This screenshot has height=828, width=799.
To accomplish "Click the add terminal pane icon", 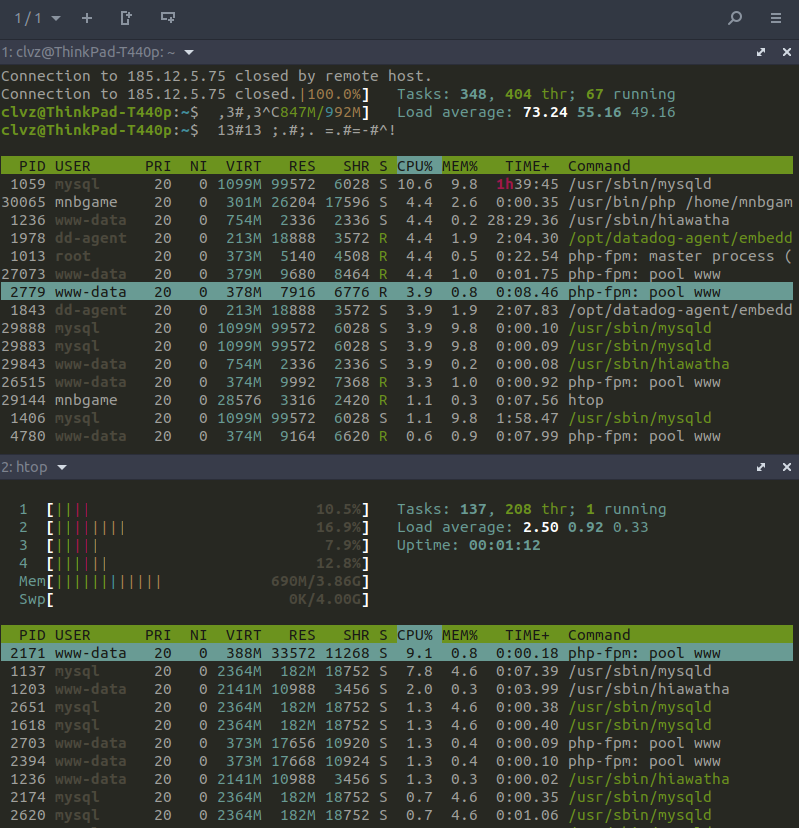I will tap(167, 18).
